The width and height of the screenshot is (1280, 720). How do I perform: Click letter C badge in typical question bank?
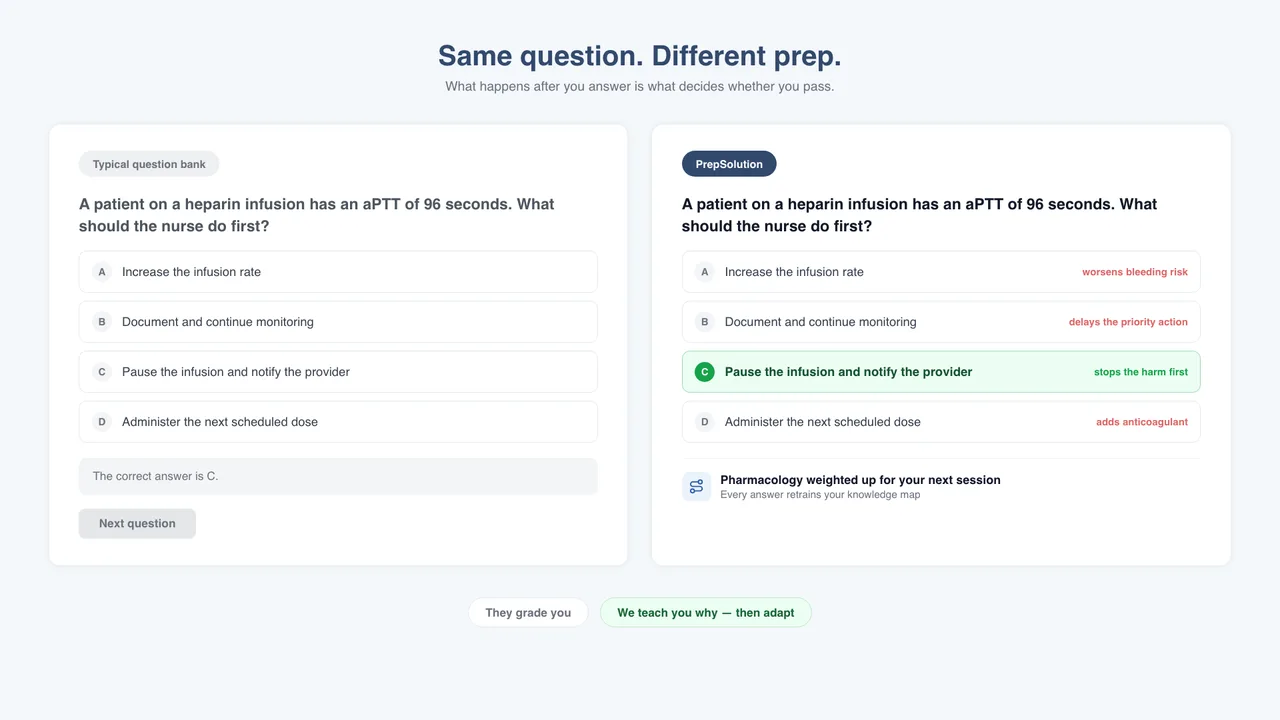tap(102, 372)
